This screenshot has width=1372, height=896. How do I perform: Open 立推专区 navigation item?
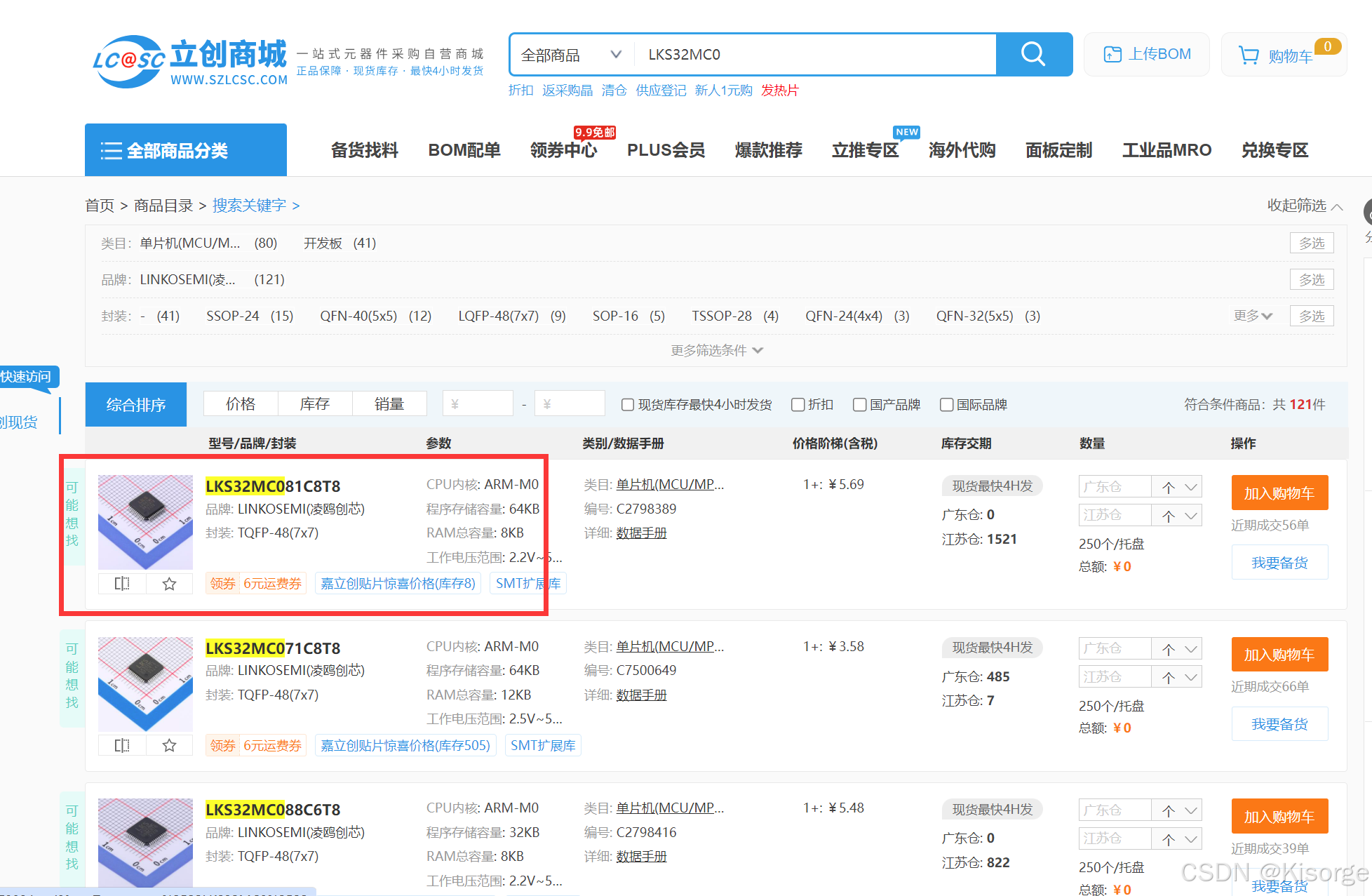865,150
